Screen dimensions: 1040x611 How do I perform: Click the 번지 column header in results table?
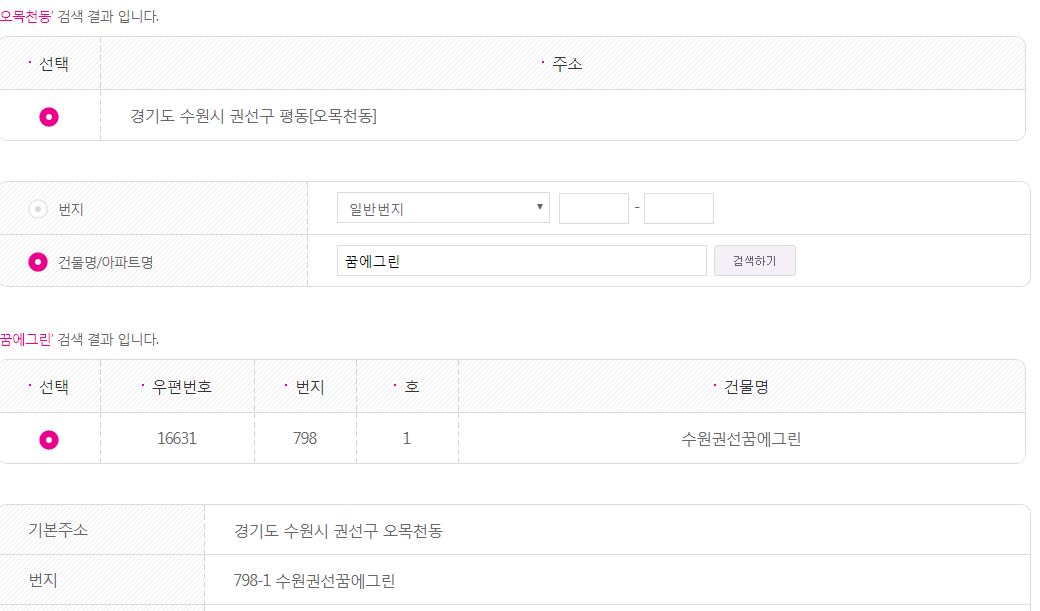tap(309, 387)
